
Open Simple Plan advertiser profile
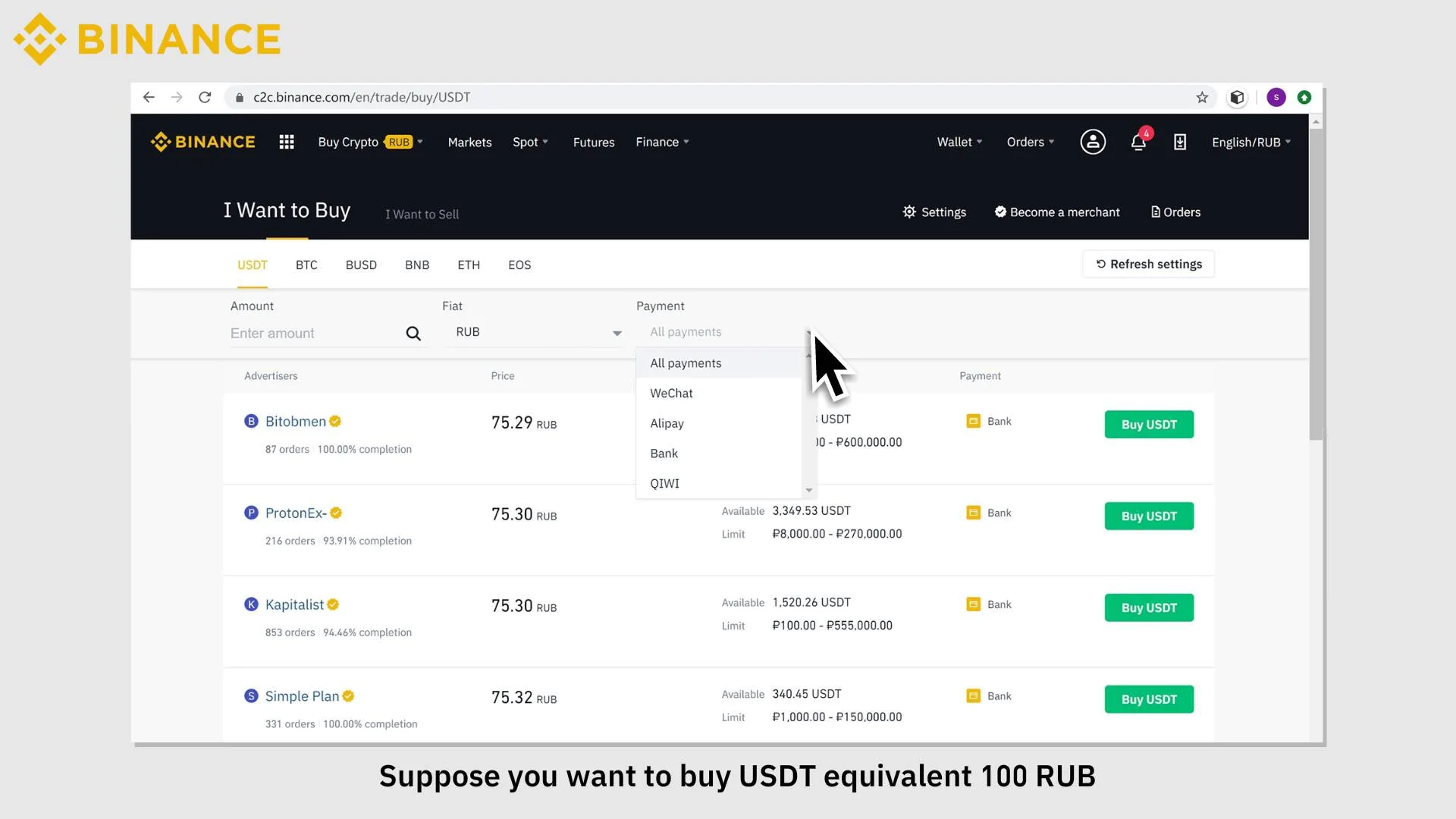point(302,696)
